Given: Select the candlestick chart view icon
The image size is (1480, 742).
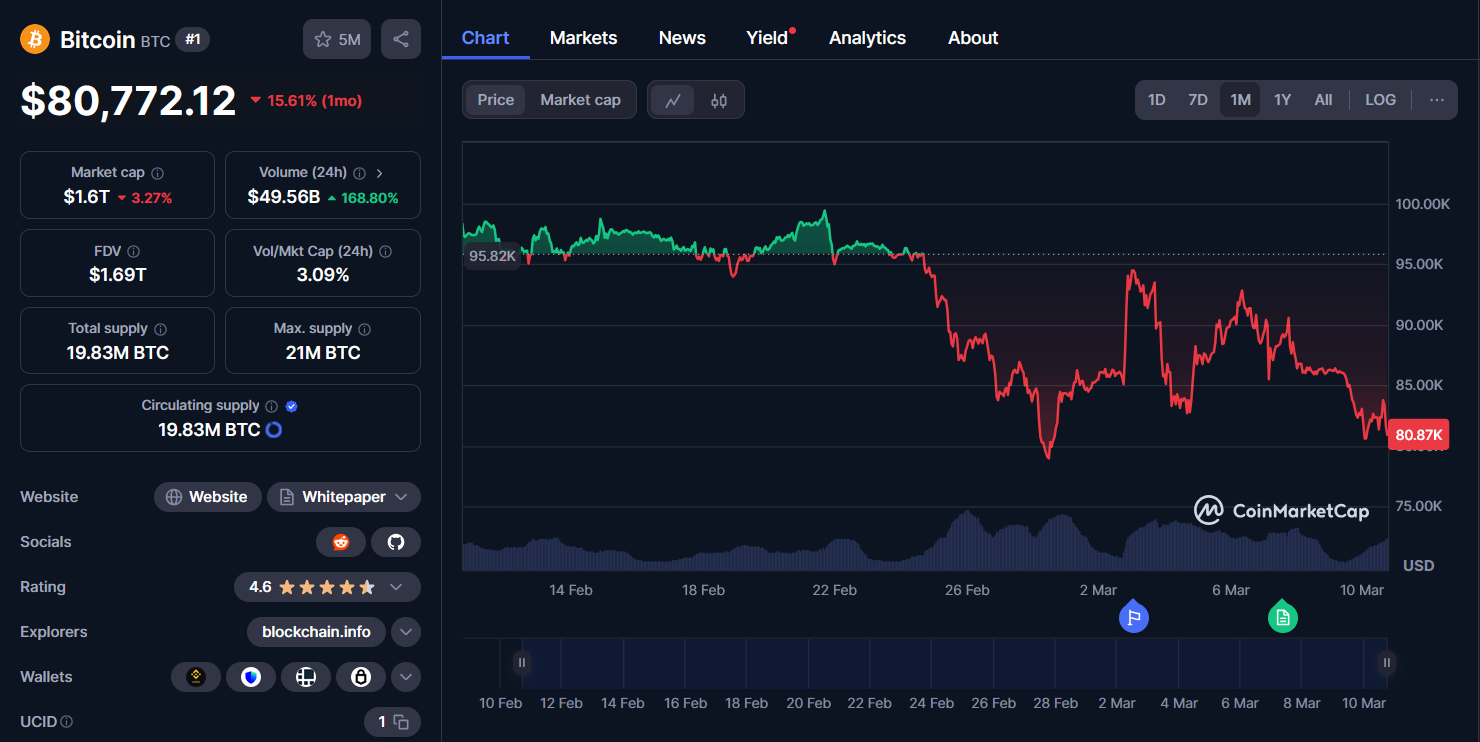Looking at the screenshot, I should click(718, 99).
